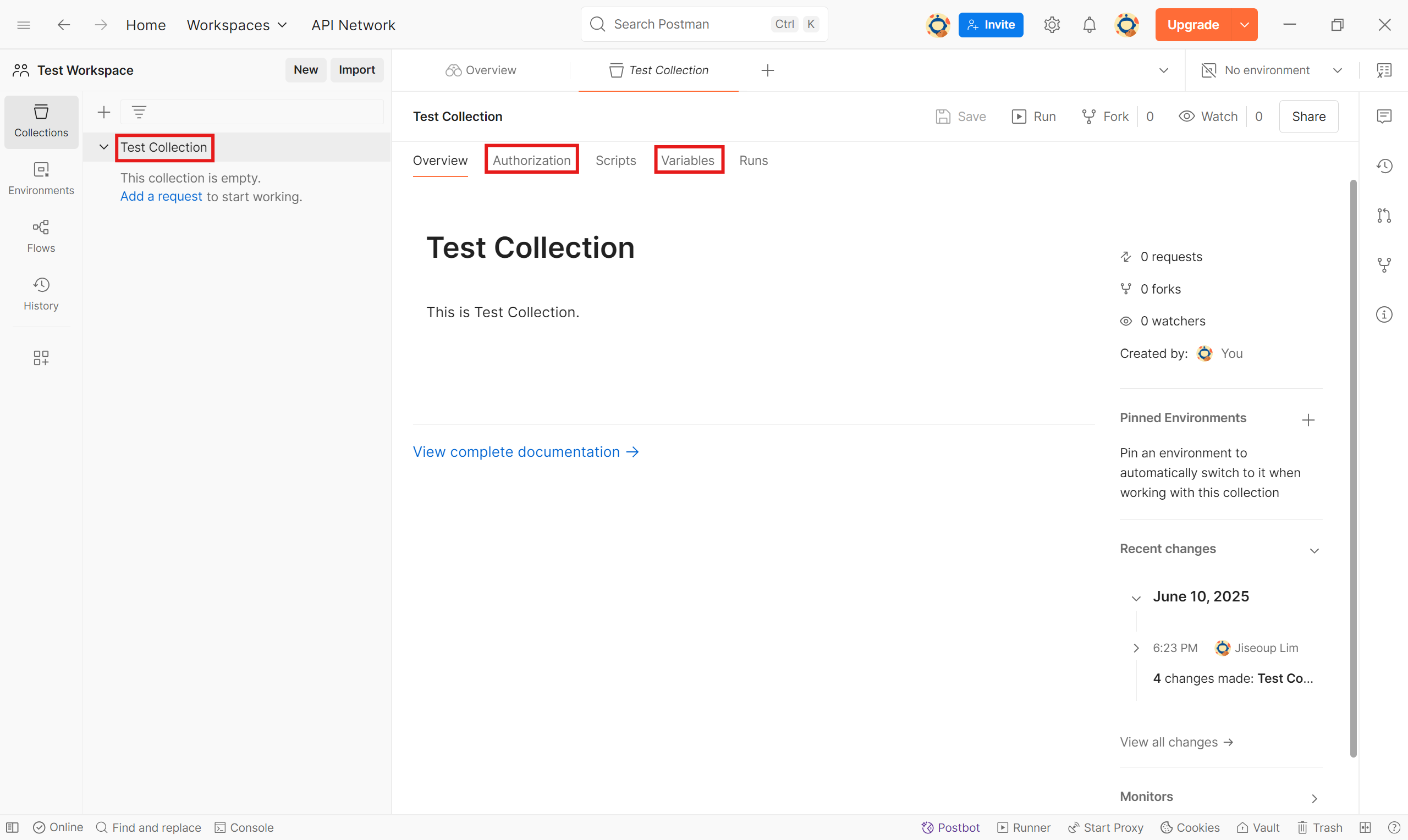The height and width of the screenshot is (840, 1408).
Task: Click the Search Postman field
Action: (x=703, y=24)
